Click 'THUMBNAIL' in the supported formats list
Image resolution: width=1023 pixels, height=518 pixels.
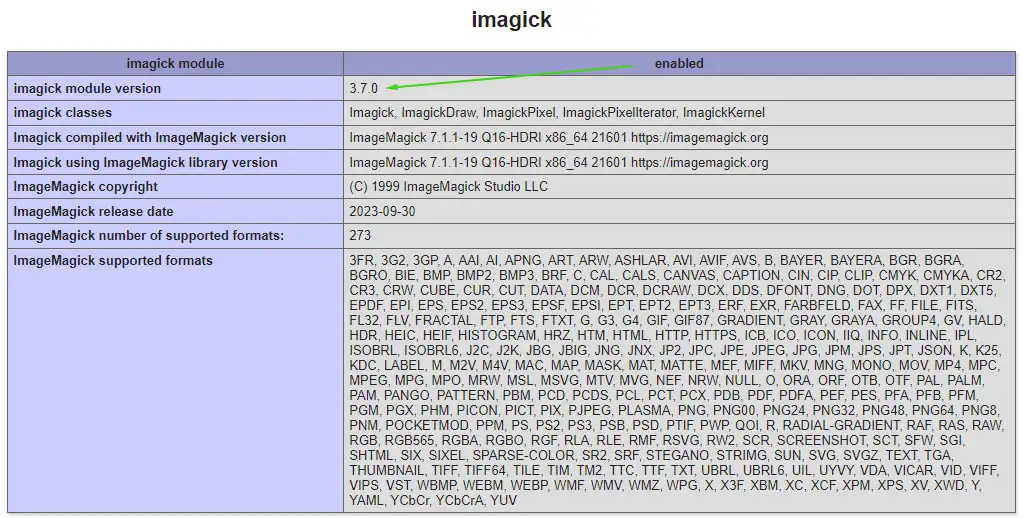(386, 470)
